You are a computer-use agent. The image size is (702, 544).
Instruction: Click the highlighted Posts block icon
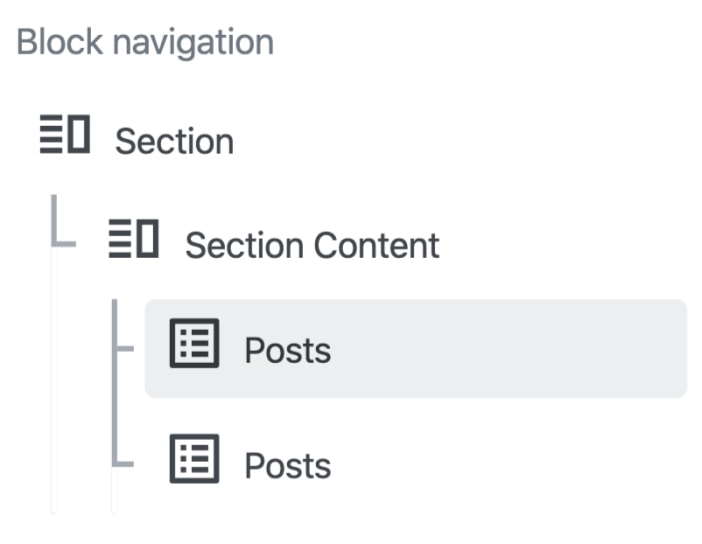point(194,344)
